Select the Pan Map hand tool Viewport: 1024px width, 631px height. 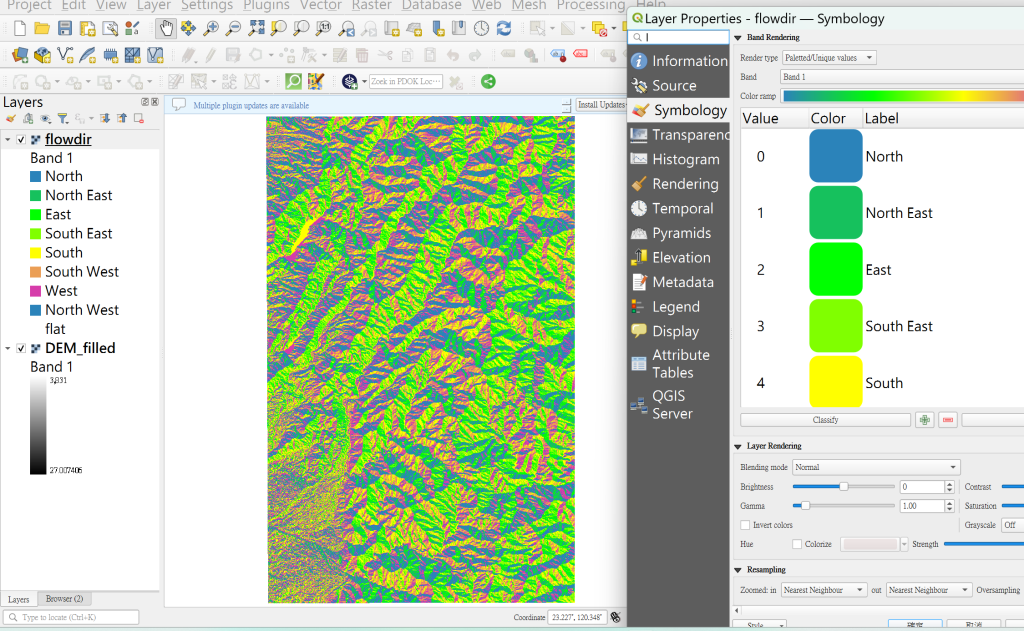[166, 28]
